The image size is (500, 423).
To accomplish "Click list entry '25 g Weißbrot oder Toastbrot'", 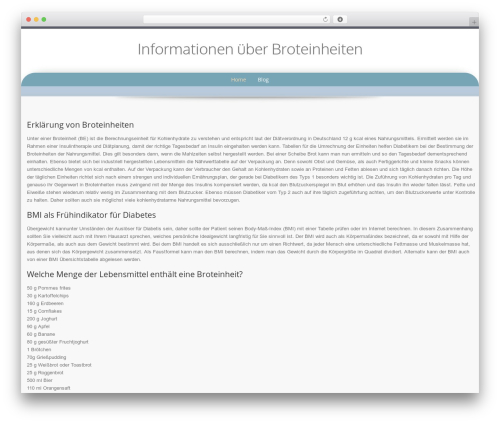I will [59, 365].
